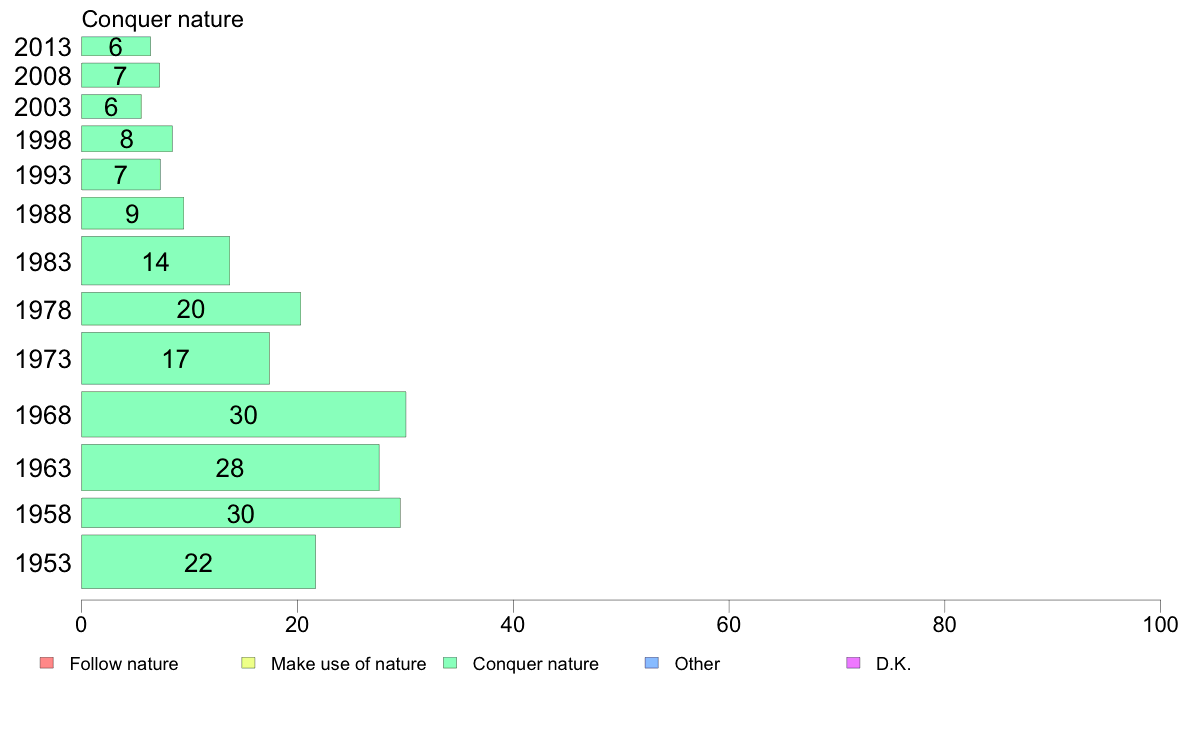Click the 1973 bar labeled 17
1188x736 pixels.
coord(175,359)
